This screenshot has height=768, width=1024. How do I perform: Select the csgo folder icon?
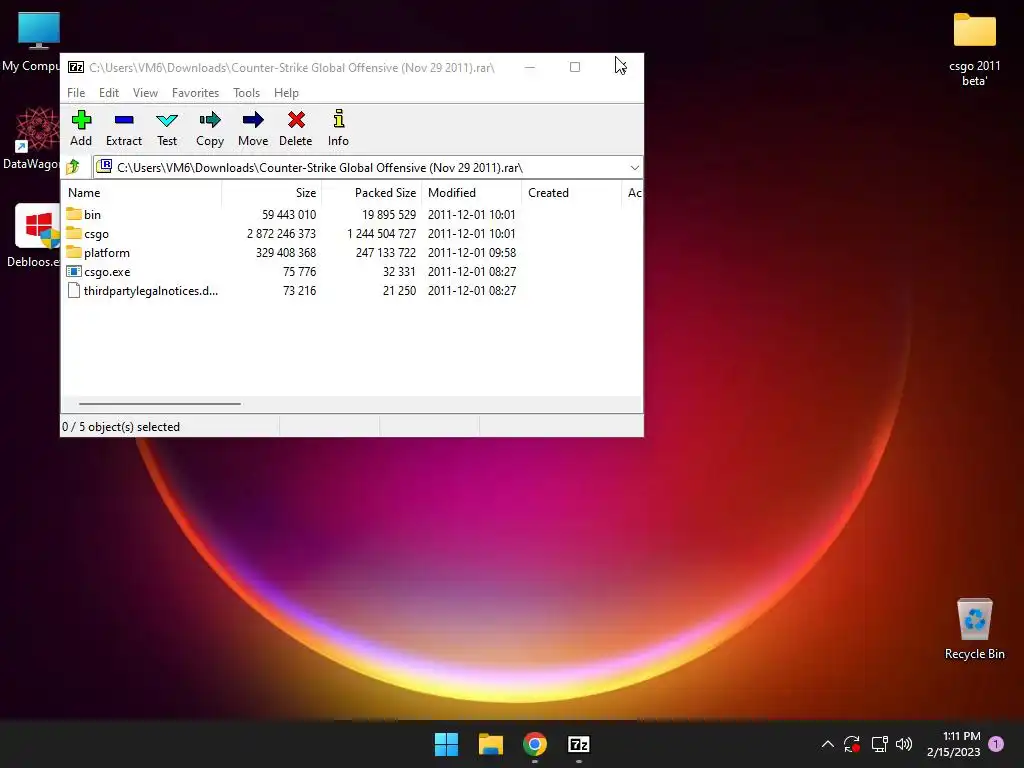(74, 233)
